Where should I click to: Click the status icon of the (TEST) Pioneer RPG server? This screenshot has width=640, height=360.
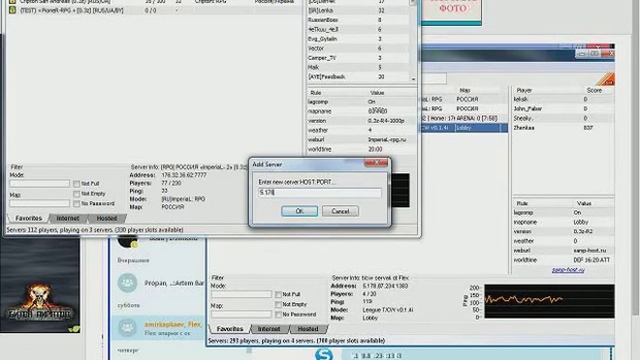pos(13,10)
